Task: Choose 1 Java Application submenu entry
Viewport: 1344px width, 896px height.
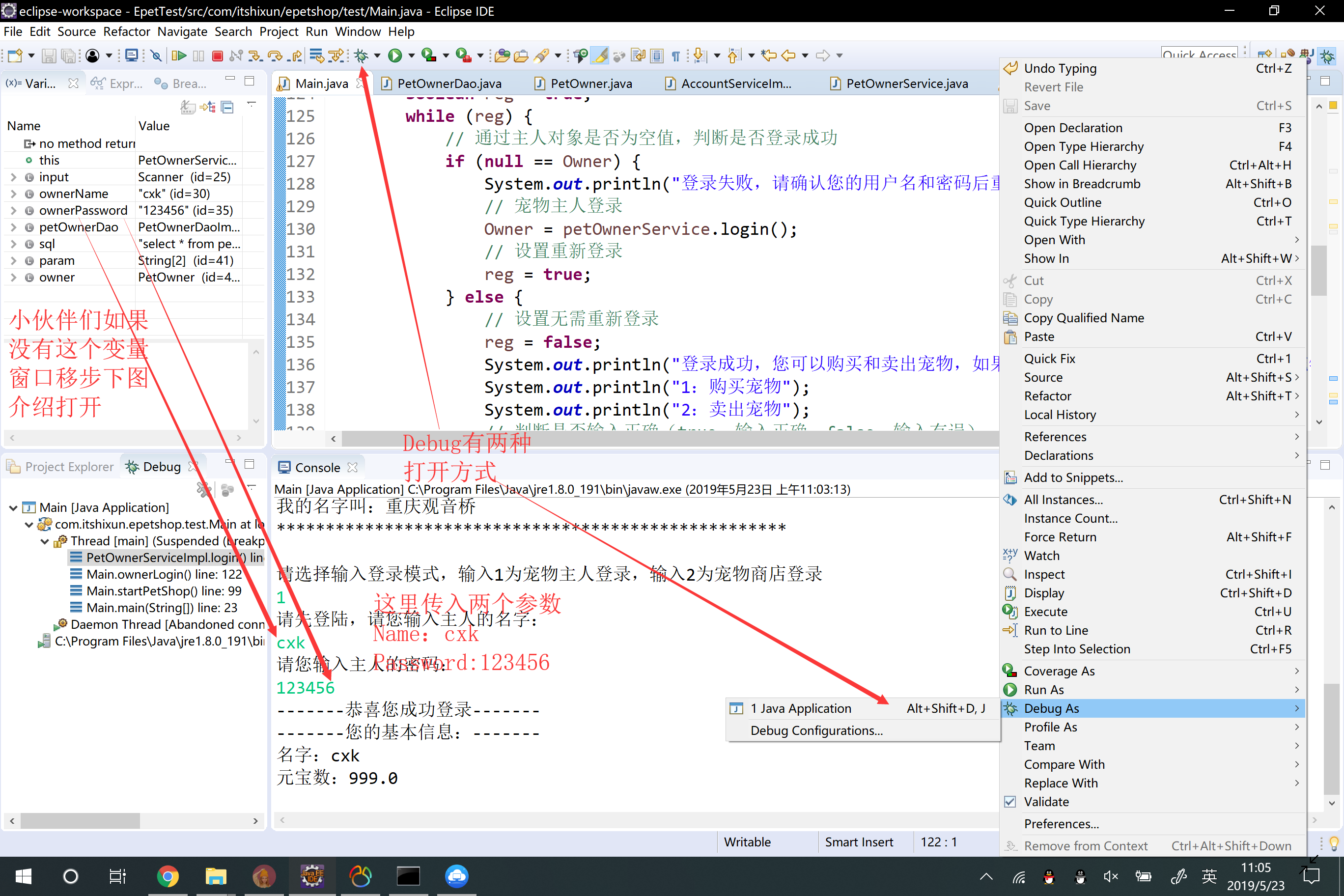Action: click(x=800, y=708)
